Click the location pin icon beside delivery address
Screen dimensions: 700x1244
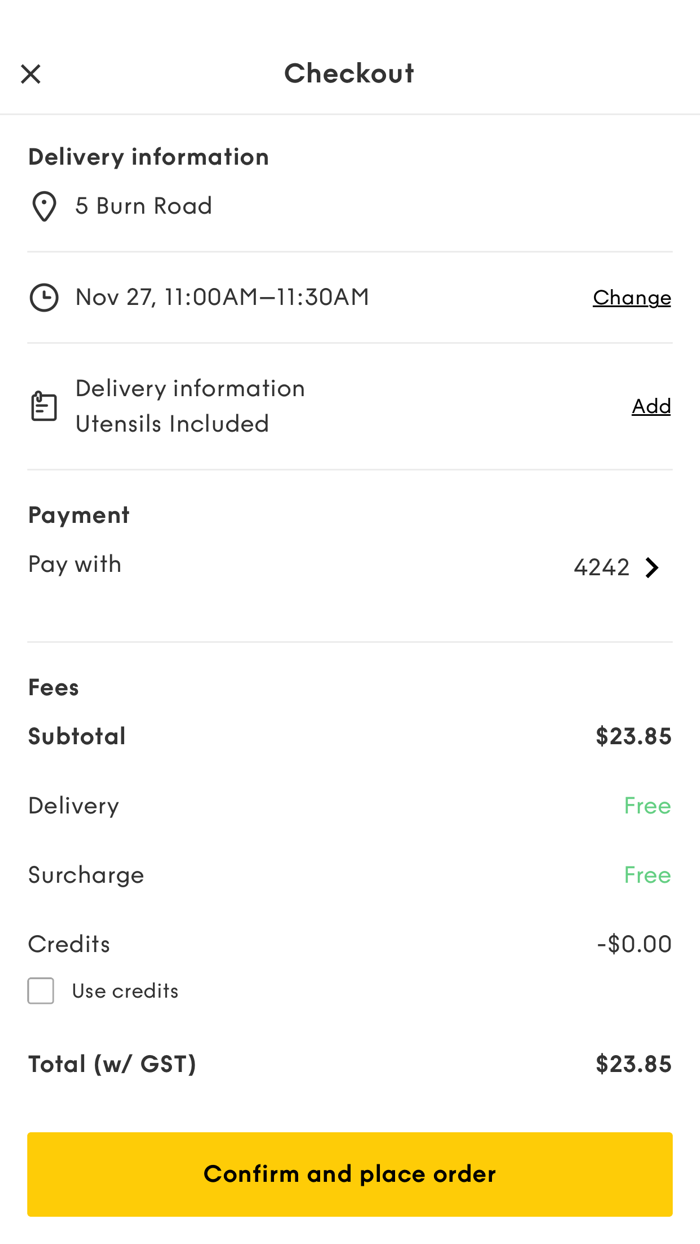[x=43, y=206]
